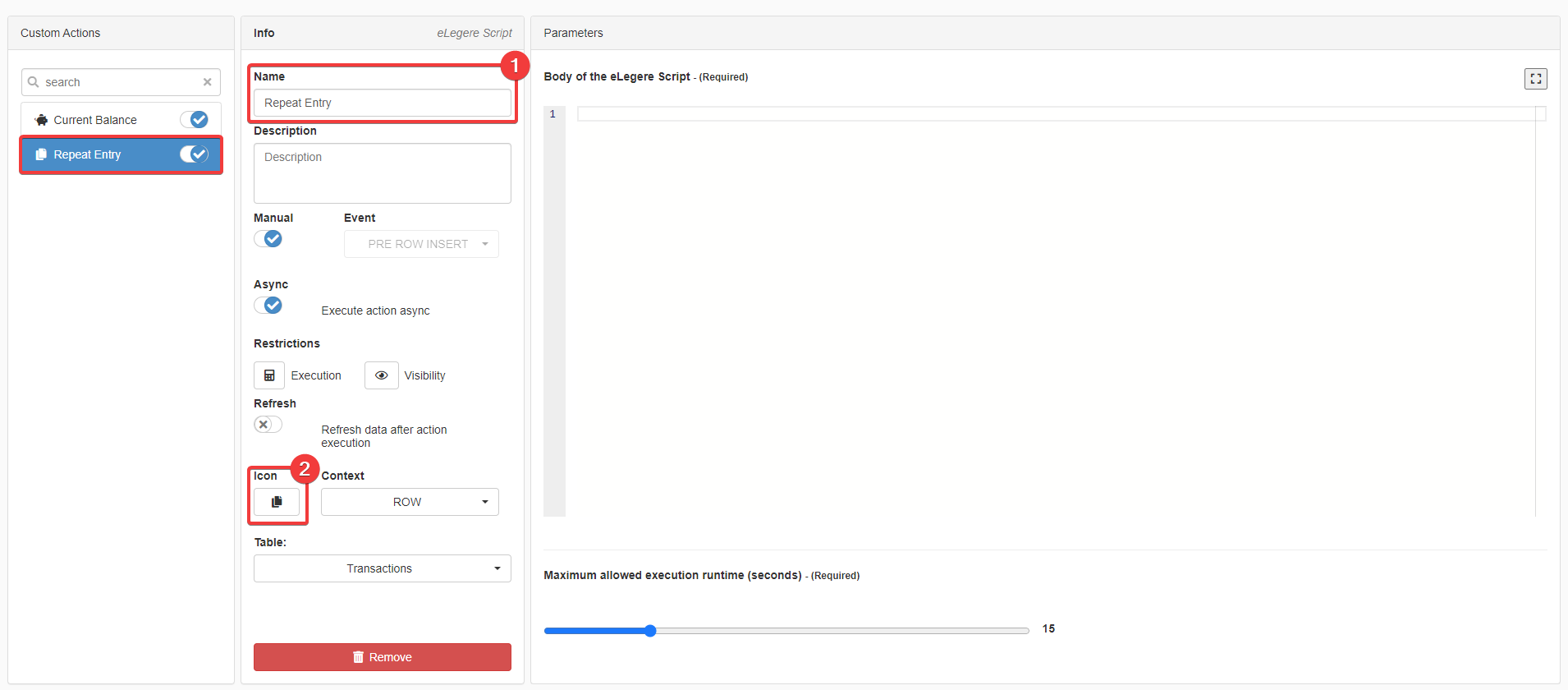This screenshot has height=690, width=1568.
Task: Toggle the Manual switch off
Action: (x=268, y=239)
